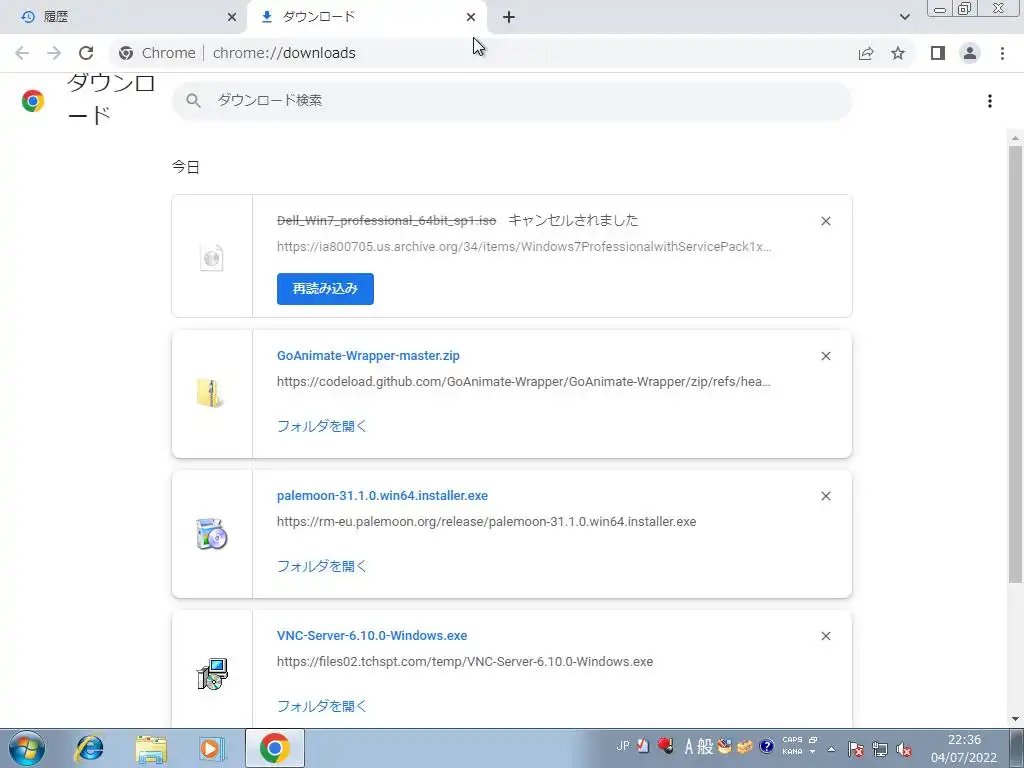Click the Dell_Win7 ISO source URL
This screenshot has width=1024, height=768.
point(524,247)
